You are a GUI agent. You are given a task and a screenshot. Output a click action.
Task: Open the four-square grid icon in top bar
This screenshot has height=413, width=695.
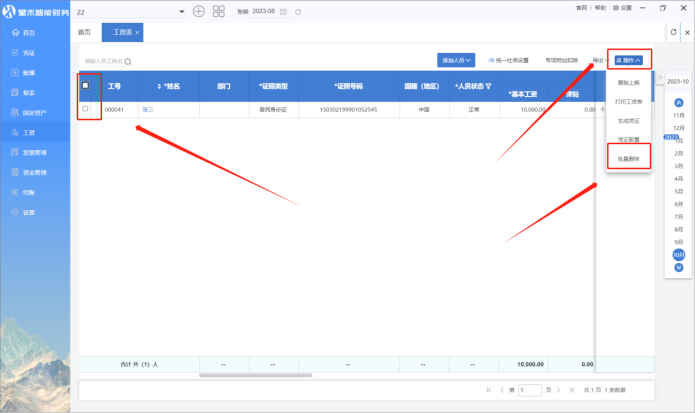pyautogui.click(x=220, y=11)
